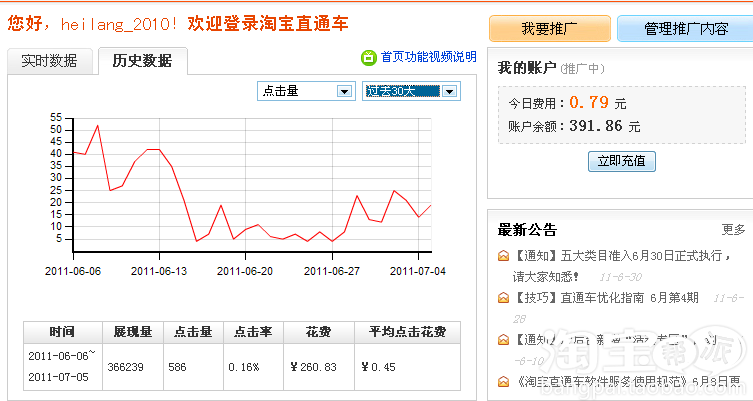
Task: Click the 我要推广 button
Action: [550, 29]
